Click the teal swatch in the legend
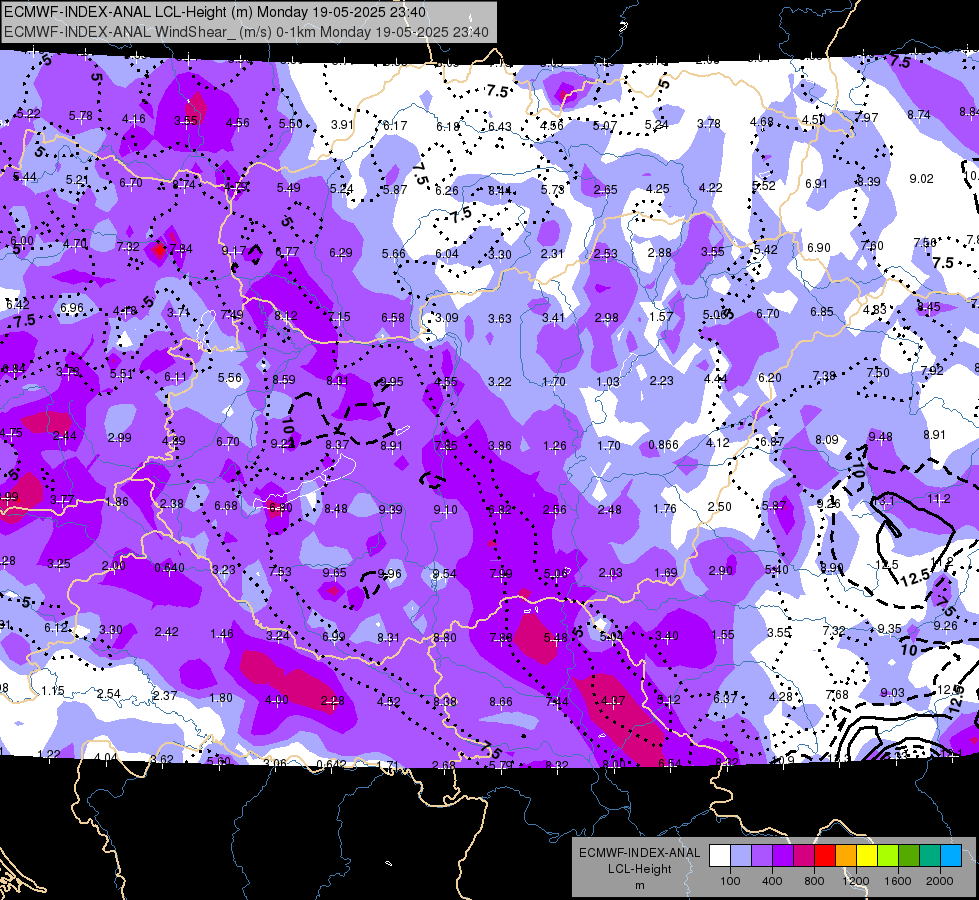This screenshot has height=900, width=979. 930,856
